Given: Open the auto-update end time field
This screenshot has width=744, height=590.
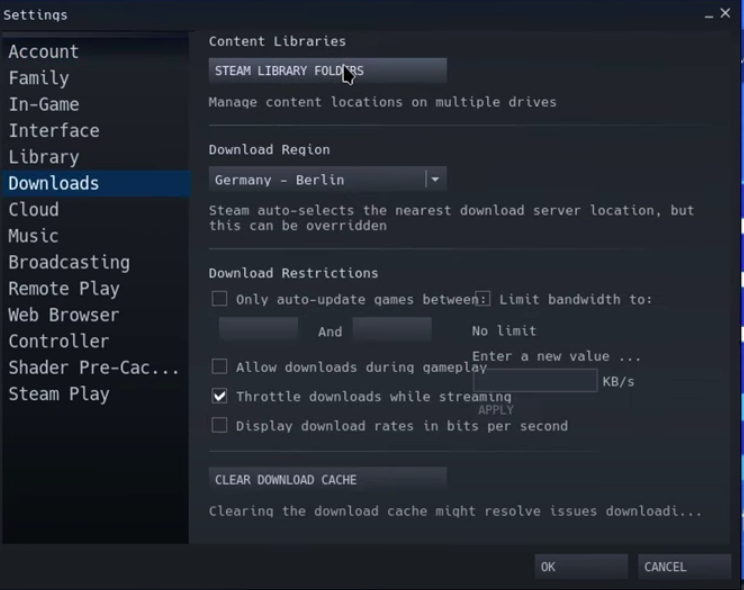Looking at the screenshot, I should pyautogui.click(x=392, y=330).
